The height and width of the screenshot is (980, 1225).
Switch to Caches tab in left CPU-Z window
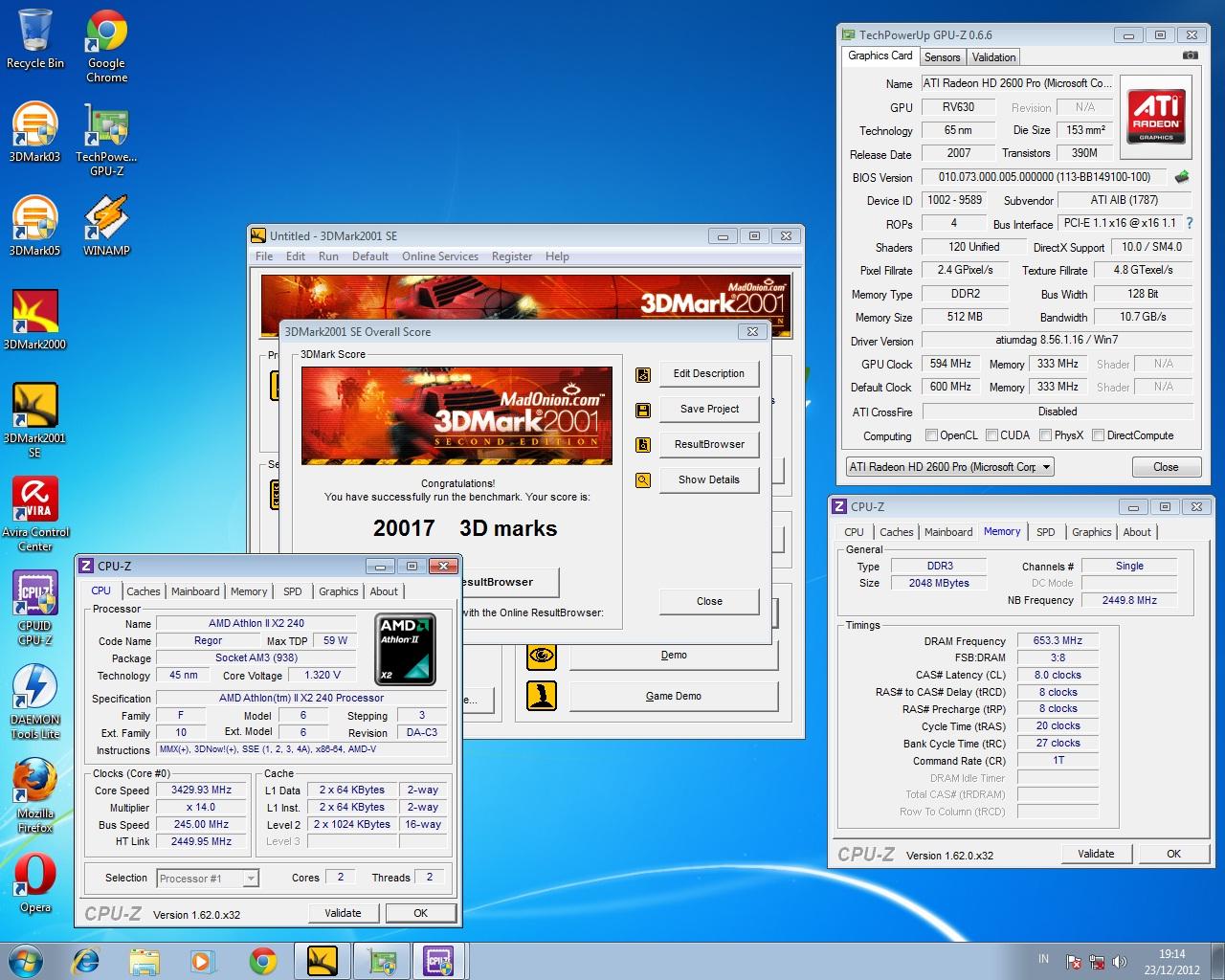click(x=144, y=591)
